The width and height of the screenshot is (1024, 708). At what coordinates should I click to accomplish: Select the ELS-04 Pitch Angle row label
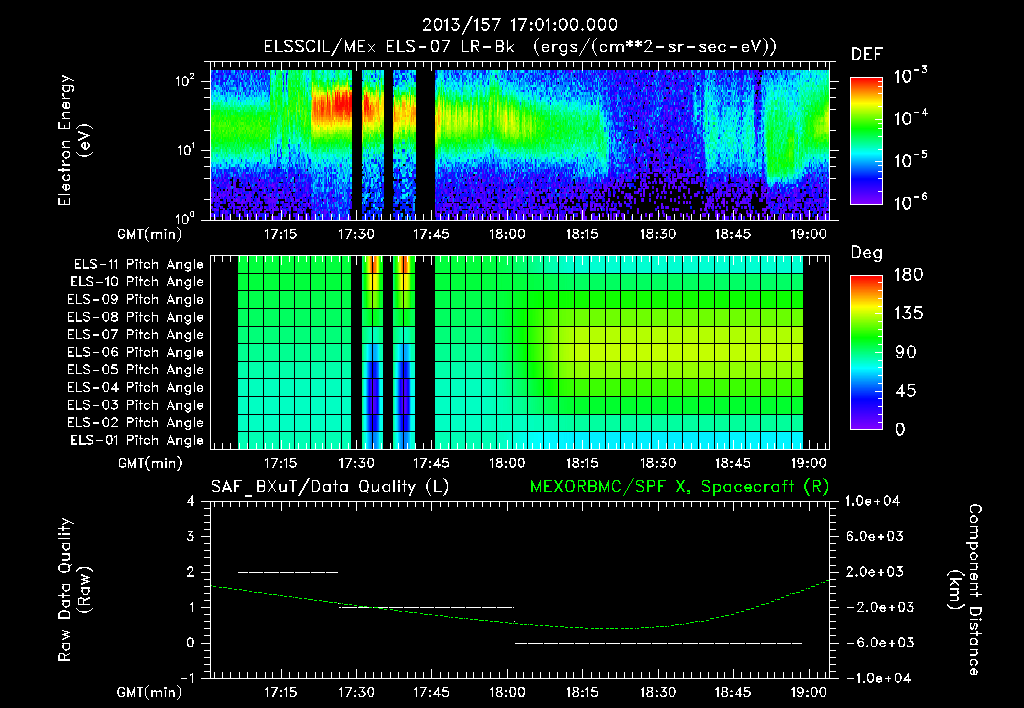[136, 388]
